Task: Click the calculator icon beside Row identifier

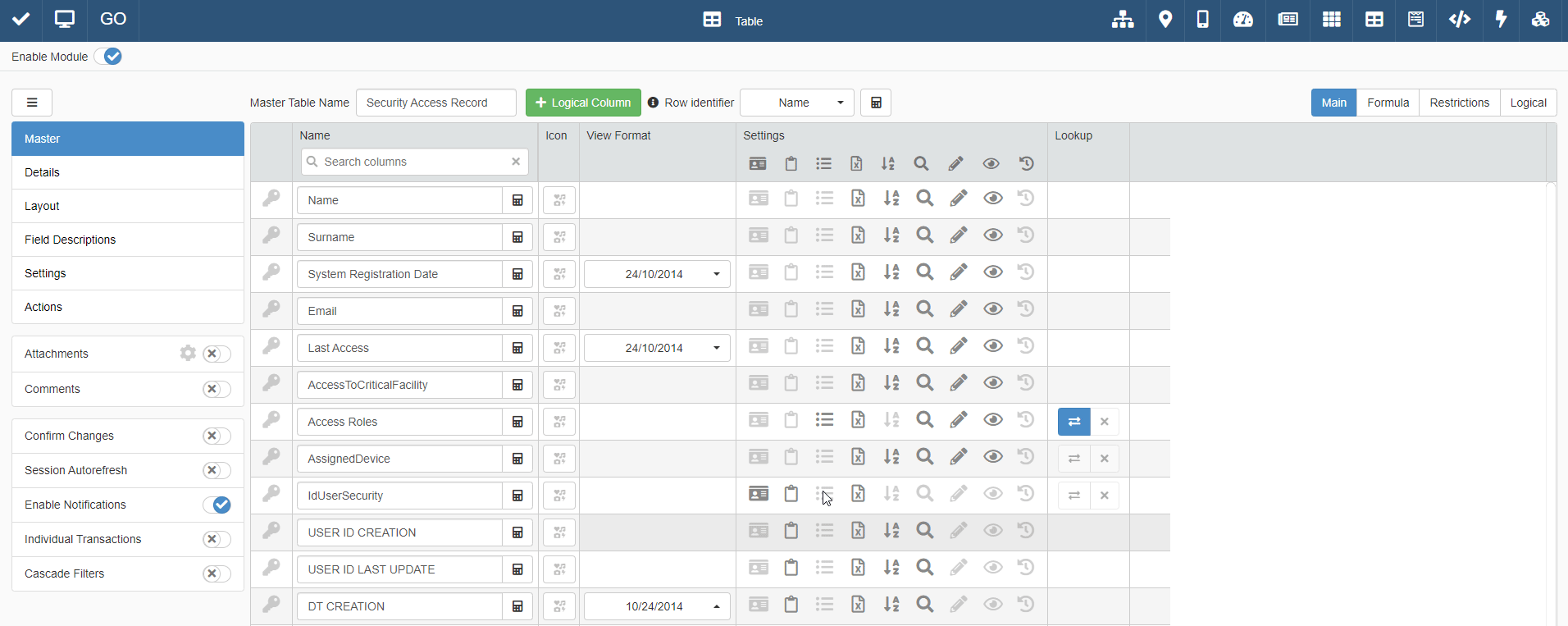Action: pyautogui.click(x=876, y=103)
